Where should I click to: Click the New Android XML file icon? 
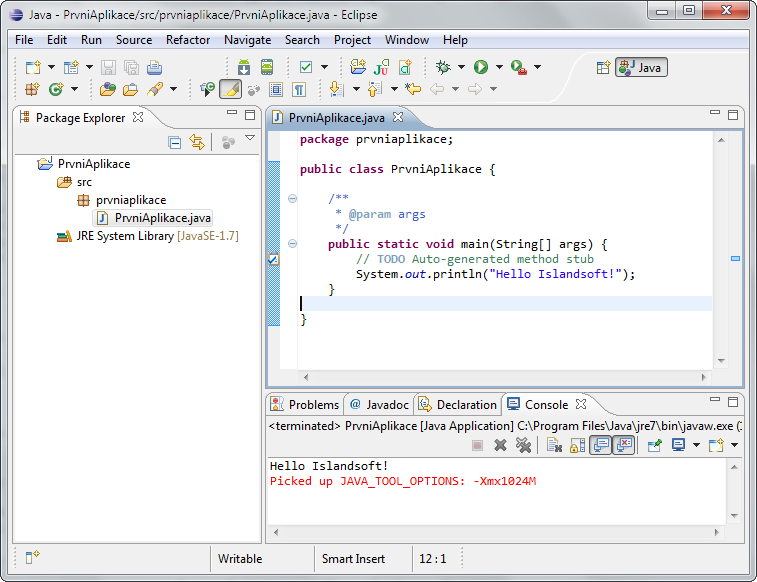405,67
